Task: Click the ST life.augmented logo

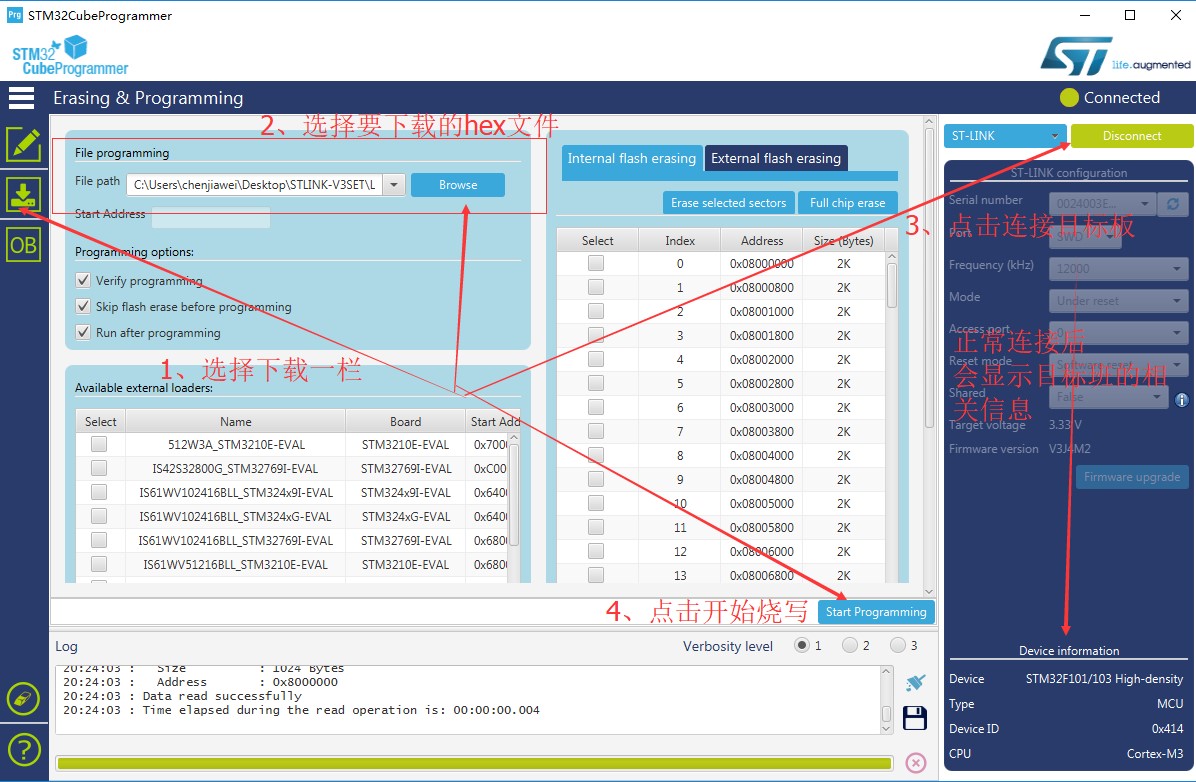Action: pyautogui.click(x=1115, y=56)
